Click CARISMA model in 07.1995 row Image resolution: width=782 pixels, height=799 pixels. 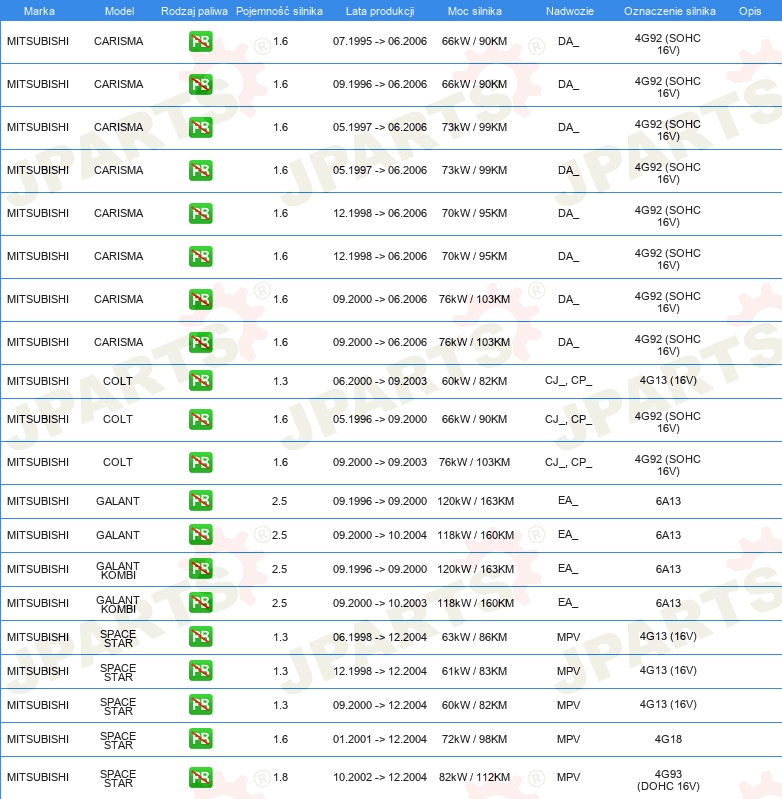point(119,41)
